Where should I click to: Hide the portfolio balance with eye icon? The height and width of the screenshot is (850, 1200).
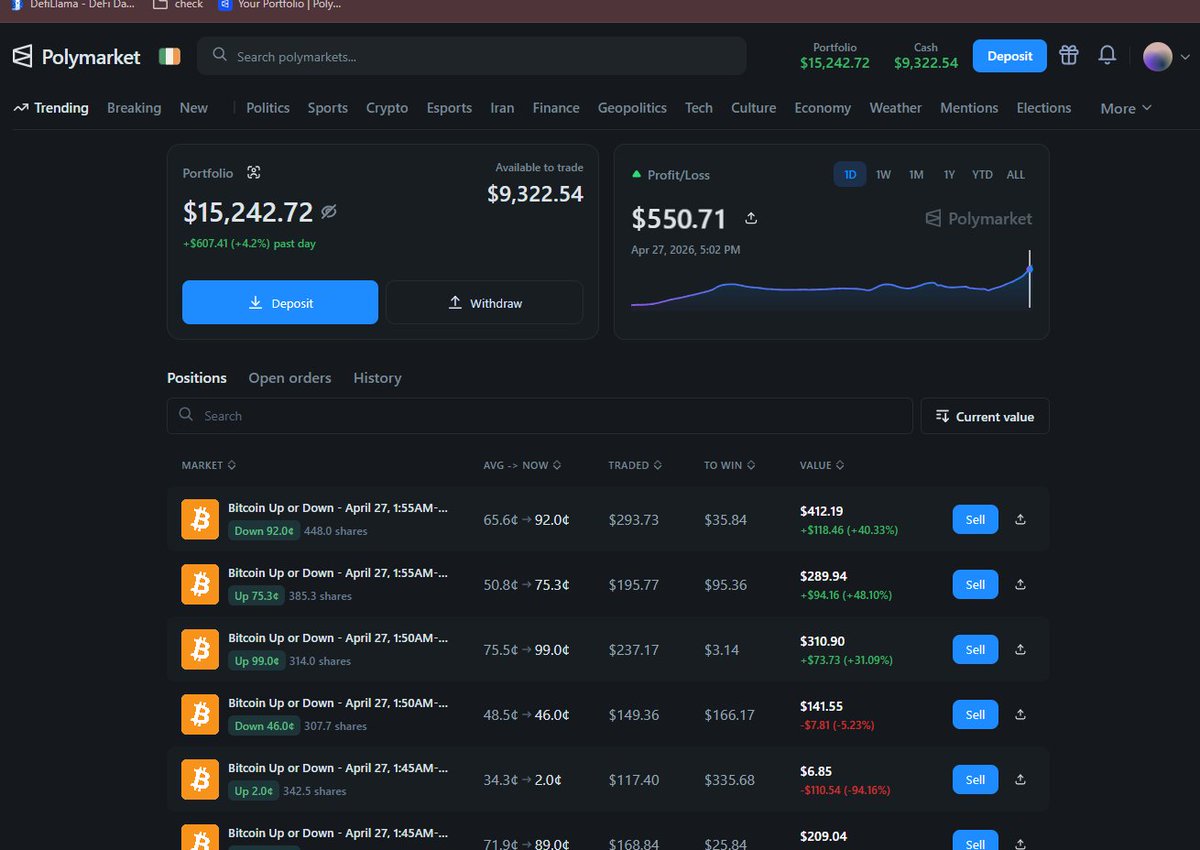[329, 212]
